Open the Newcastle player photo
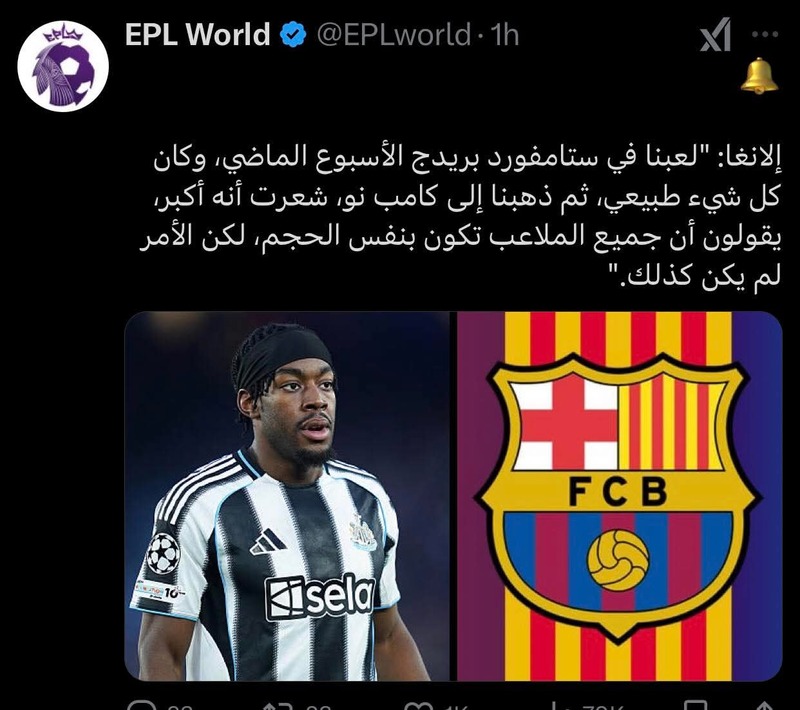This screenshot has width=800, height=710. (x=287, y=496)
